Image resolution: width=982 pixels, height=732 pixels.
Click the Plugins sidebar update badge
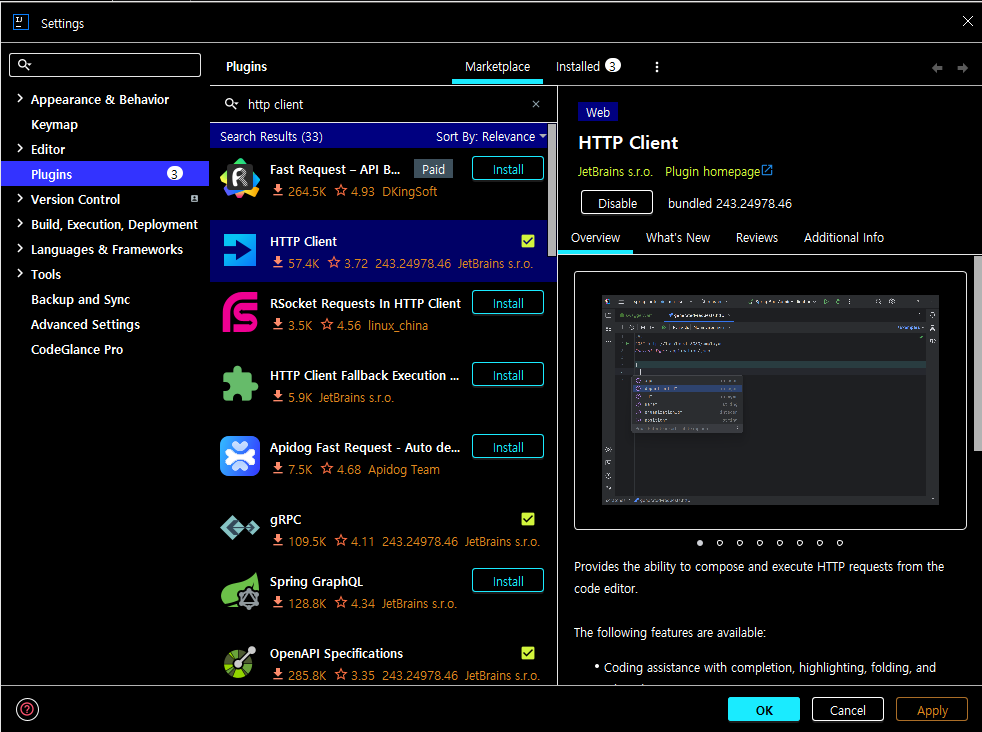coord(175,173)
